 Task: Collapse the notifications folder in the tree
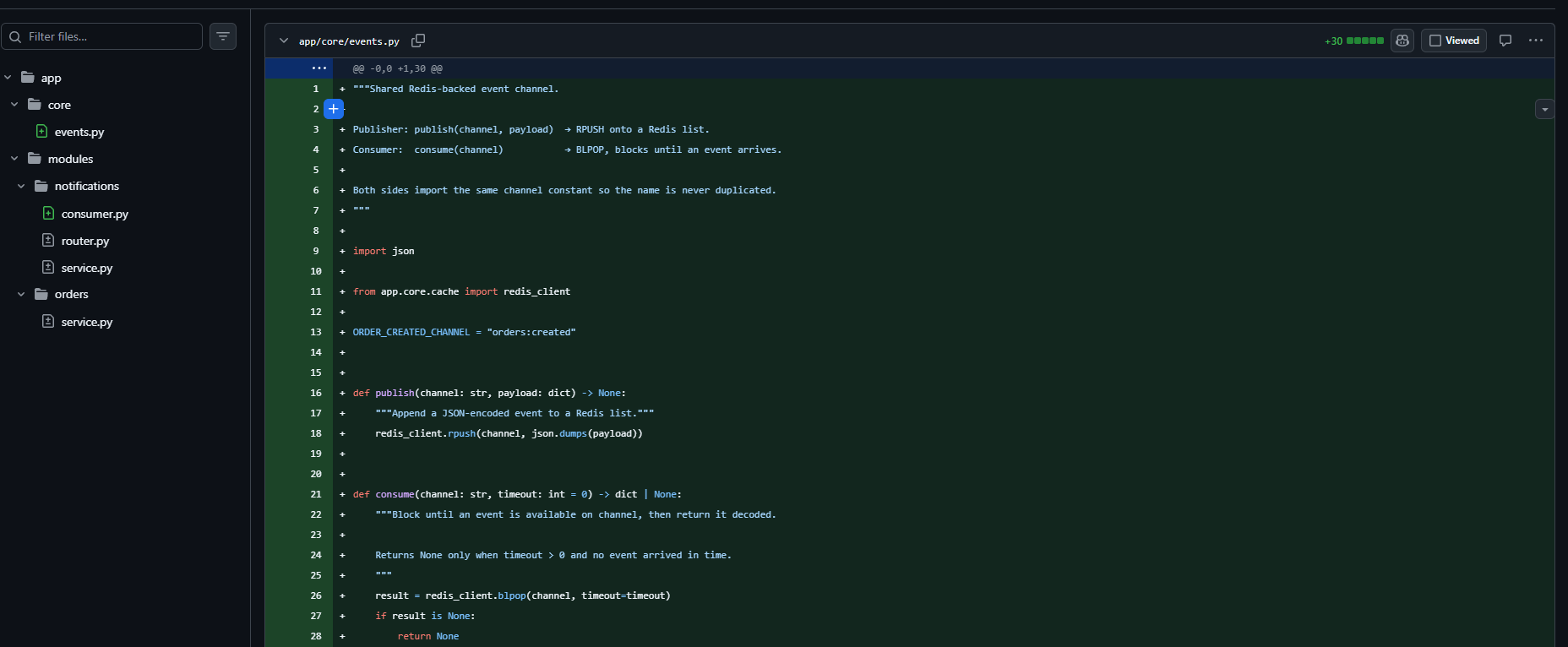pos(21,185)
